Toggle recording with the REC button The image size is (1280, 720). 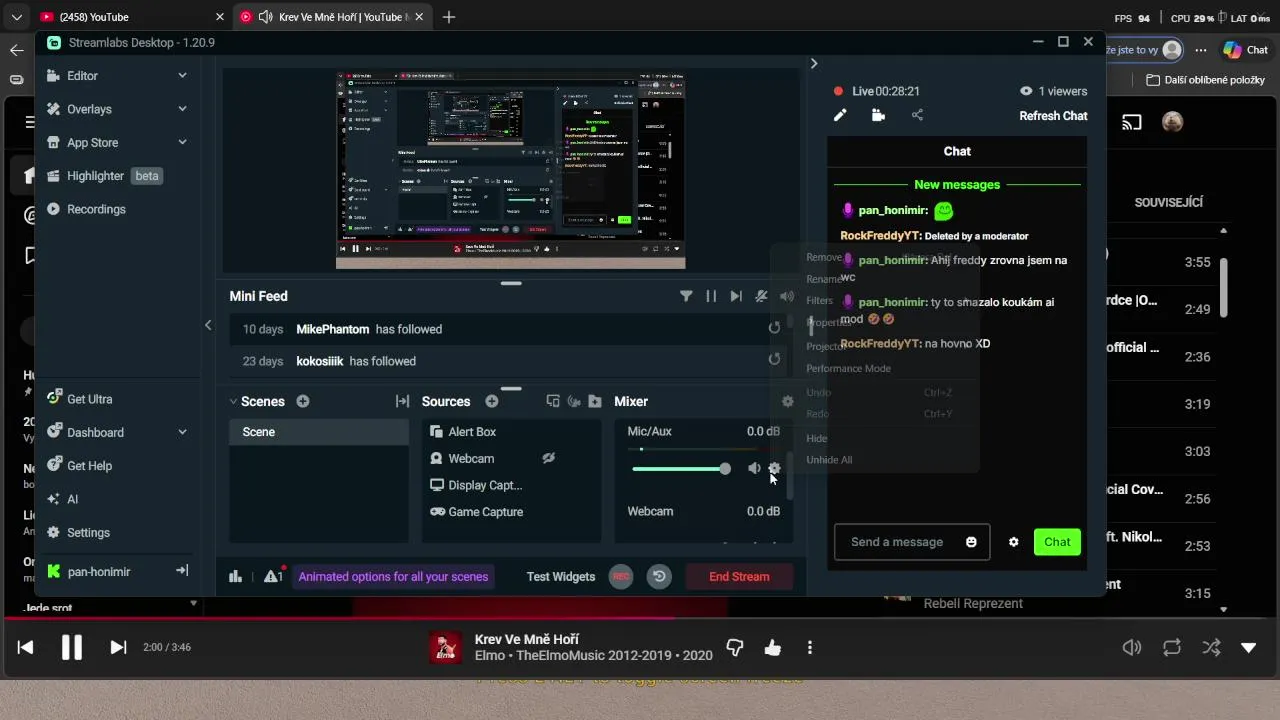point(621,576)
